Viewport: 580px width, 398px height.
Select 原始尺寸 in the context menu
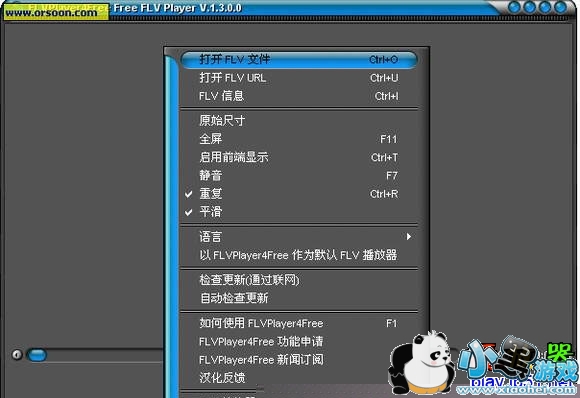coord(299,121)
